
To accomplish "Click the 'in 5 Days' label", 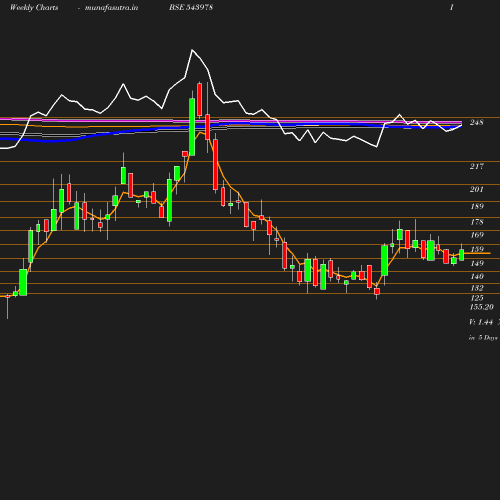I will click(x=483, y=338).
